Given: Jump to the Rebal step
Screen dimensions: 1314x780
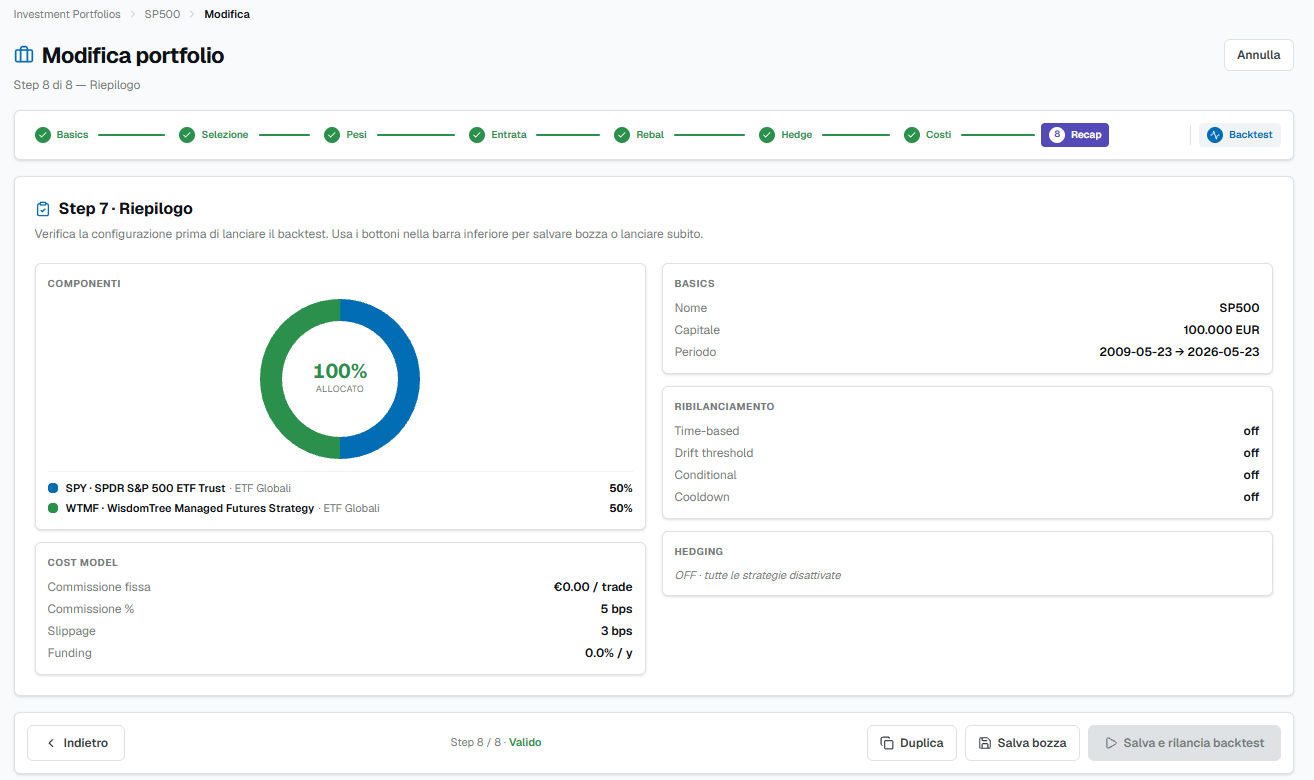Looking at the screenshot, I should point(639,135).
